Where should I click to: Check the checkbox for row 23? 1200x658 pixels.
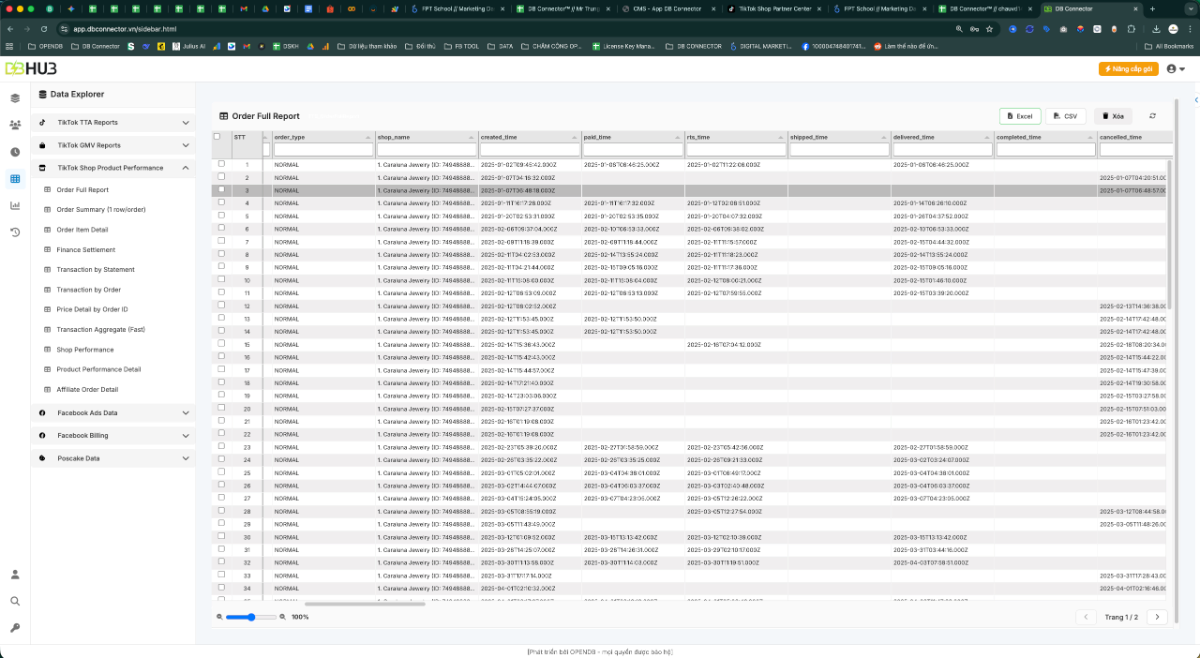221,447
